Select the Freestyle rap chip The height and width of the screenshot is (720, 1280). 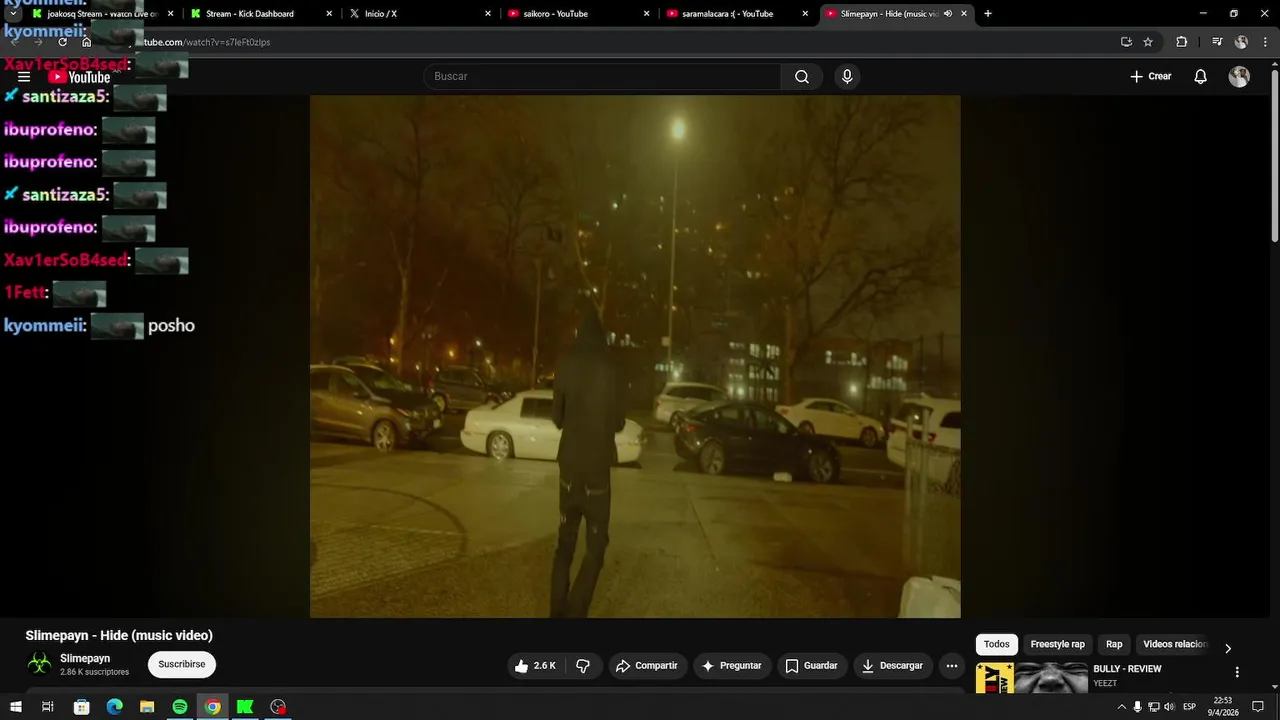click(1057, 645)
